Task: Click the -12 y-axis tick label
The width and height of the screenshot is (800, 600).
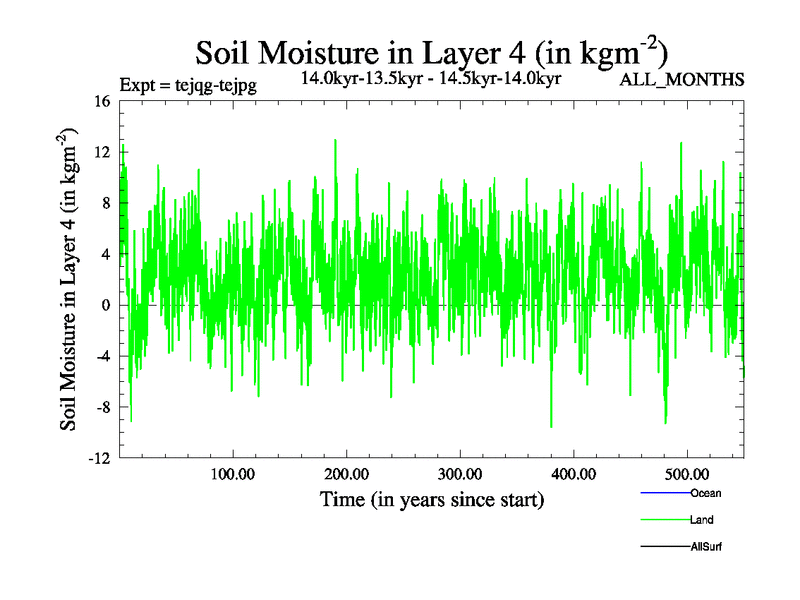Action: tap(98, 458)
